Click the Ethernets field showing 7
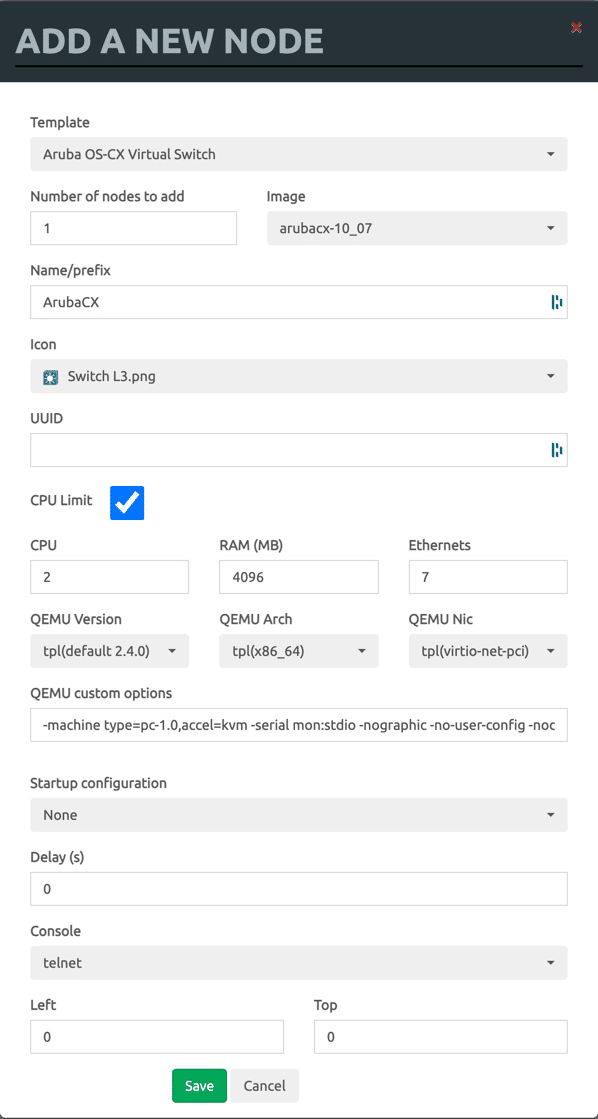Screen dimensions: 598x1119 coord(488,577)
